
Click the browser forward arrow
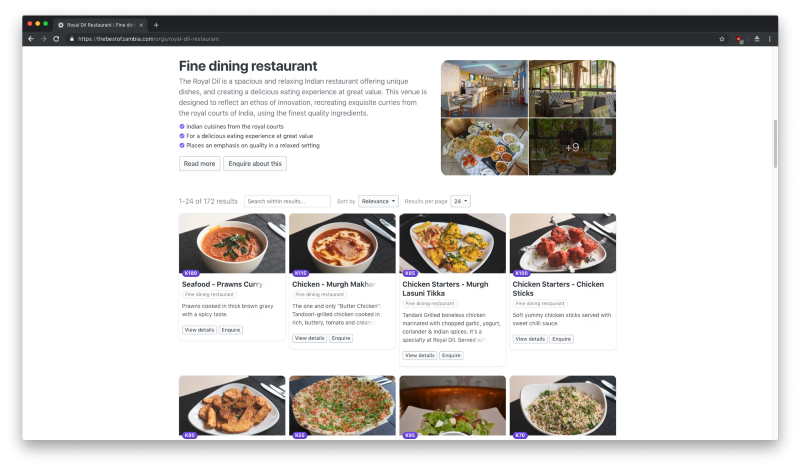click(43, 39)
